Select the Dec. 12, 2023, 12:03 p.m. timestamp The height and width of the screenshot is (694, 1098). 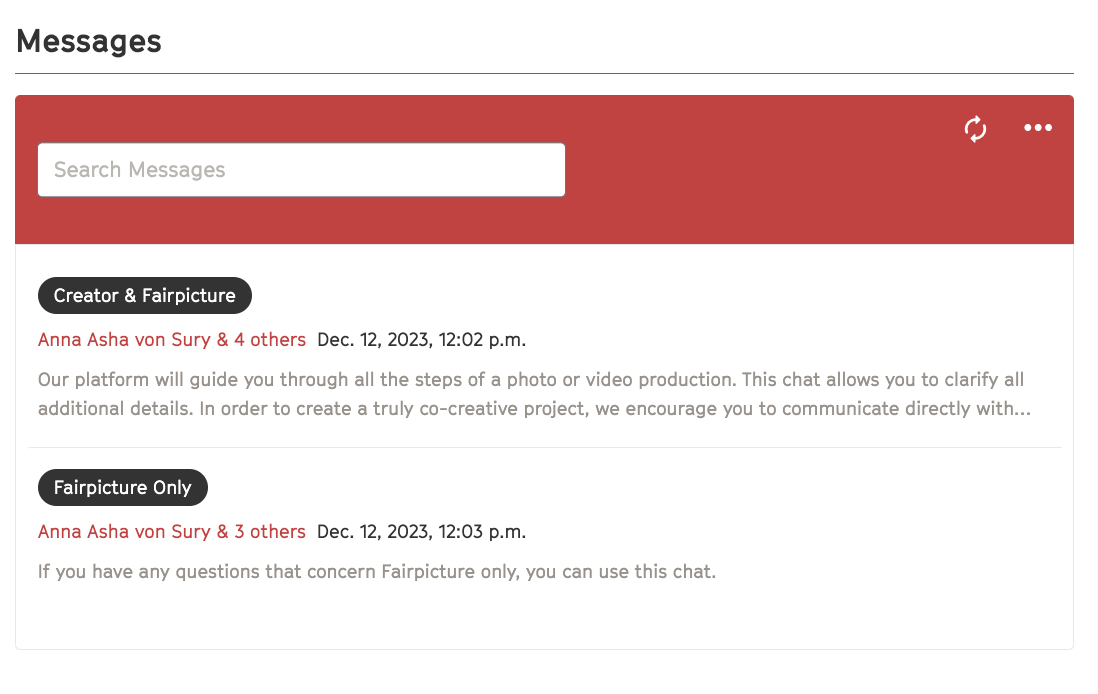click(421, 532)
